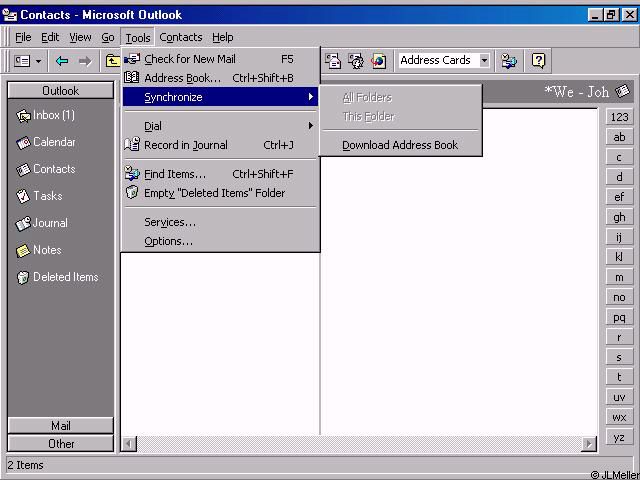Click the Up One Level folder icon
The height and width of the screenshot is (480, 640).
tap(112, 61)
